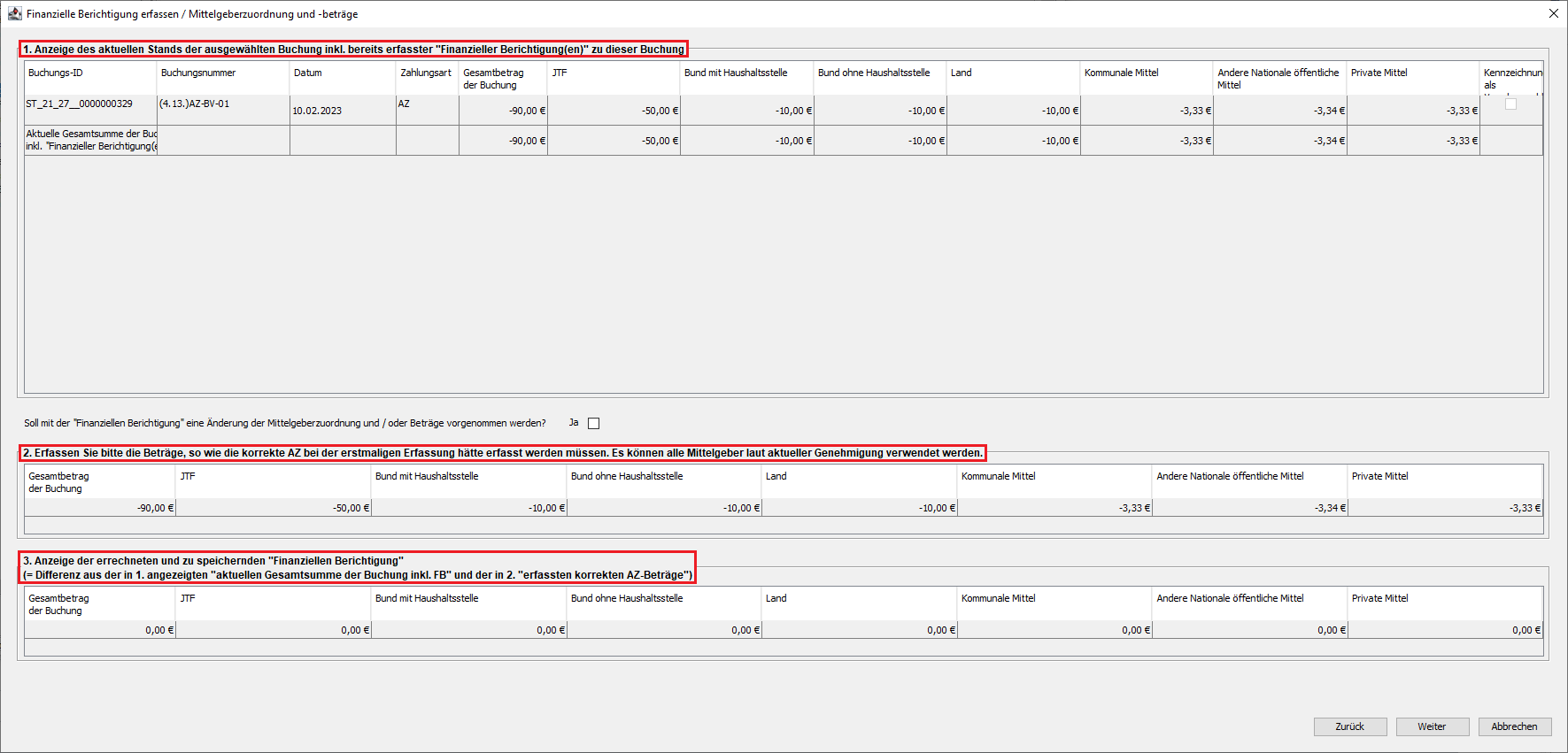Click Andere Nationale öffentliche Mittel header in section 2
The width and height of the screenshot is (1568, 753).
tap(1250, 481)
